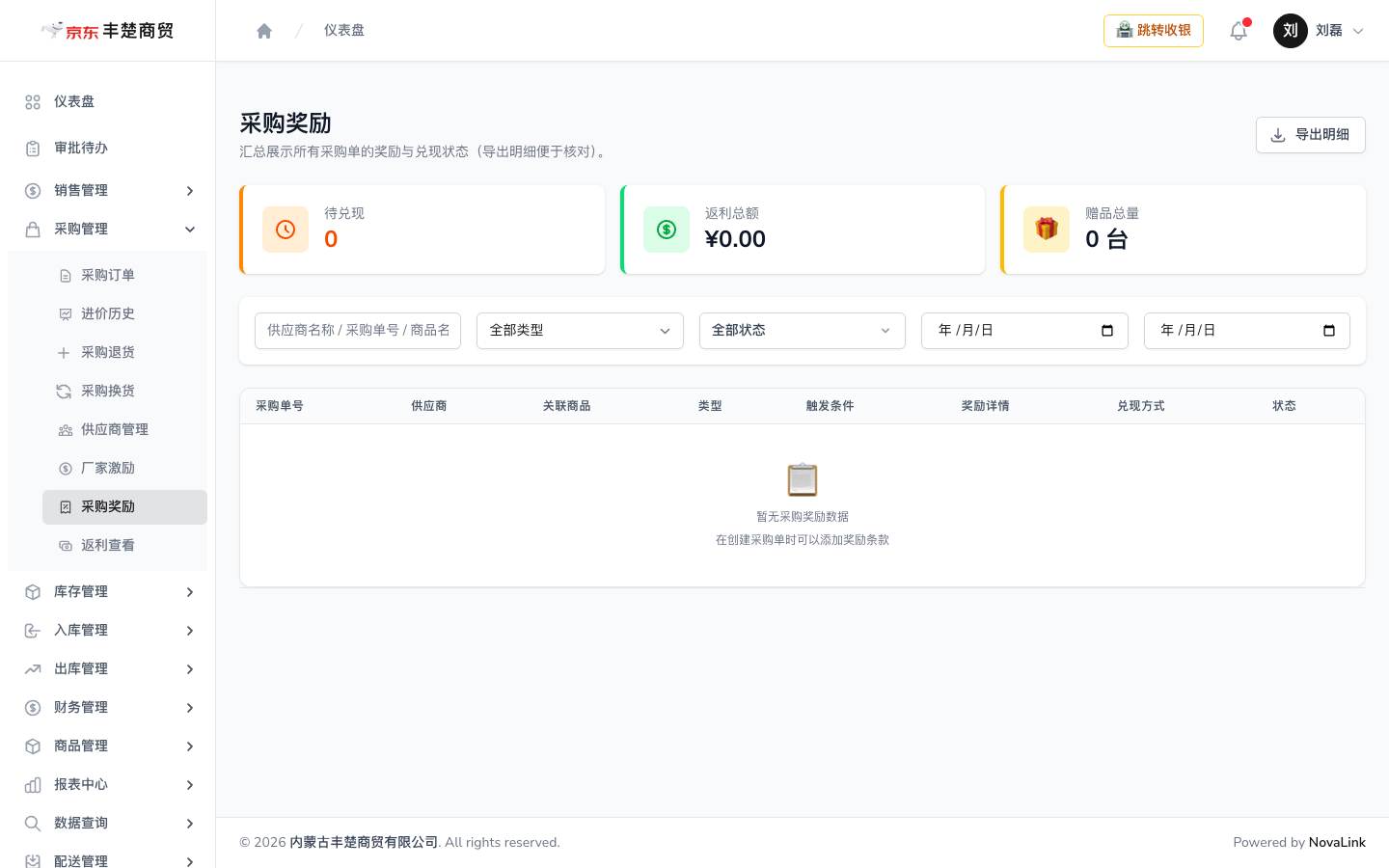
Task: Open calendar picker of second date field
Action: point(1329,331)
